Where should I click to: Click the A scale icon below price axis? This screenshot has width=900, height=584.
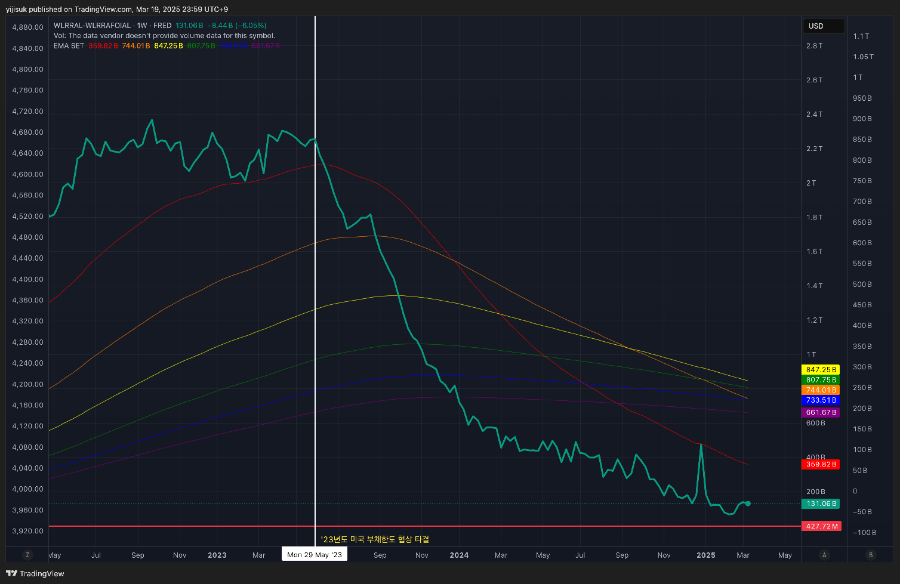point(824,555)
